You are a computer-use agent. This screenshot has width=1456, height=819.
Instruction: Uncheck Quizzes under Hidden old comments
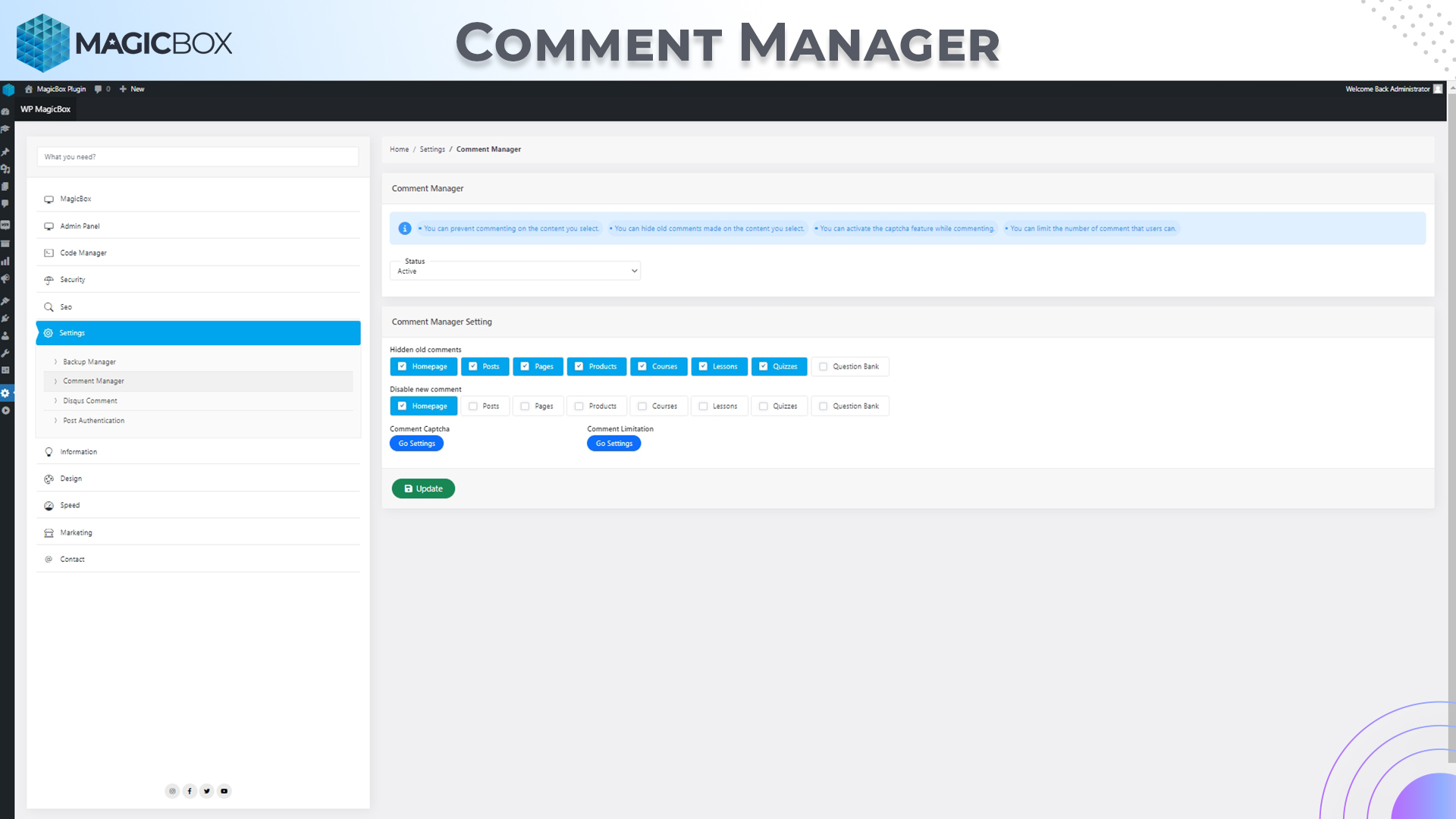coord(764,366)
